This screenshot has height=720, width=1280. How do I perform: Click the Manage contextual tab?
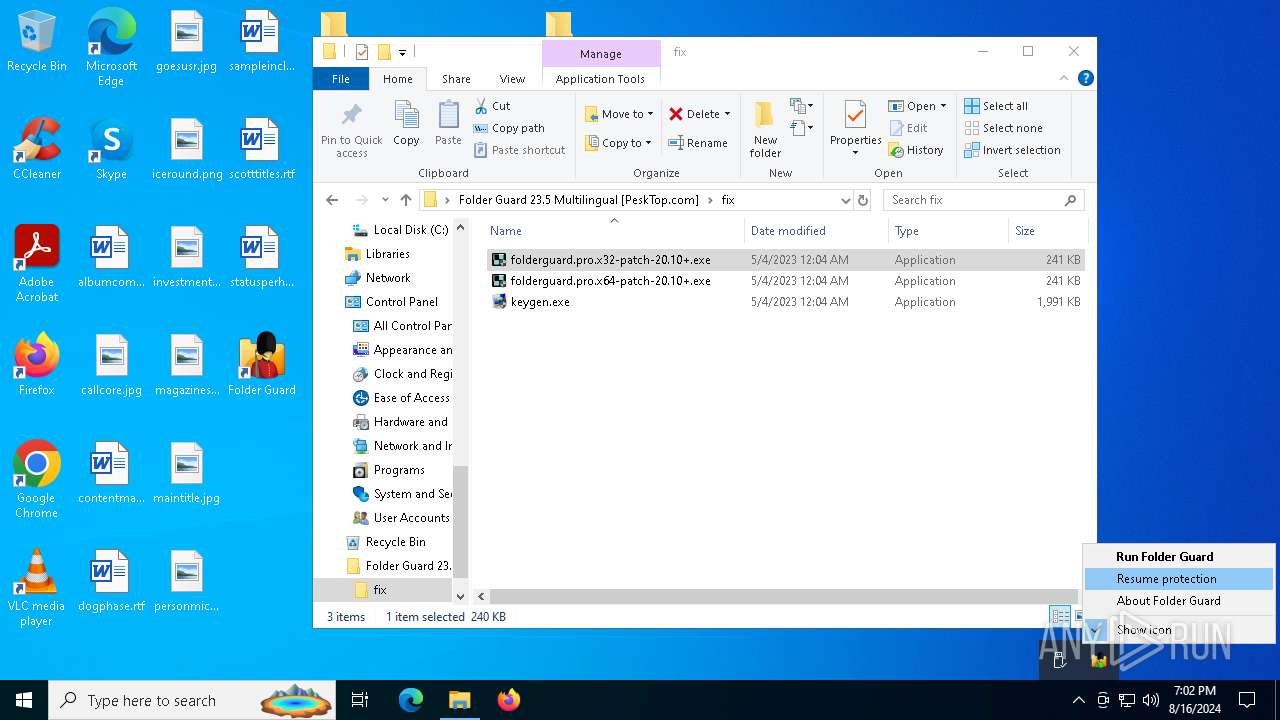pos(600,54)
